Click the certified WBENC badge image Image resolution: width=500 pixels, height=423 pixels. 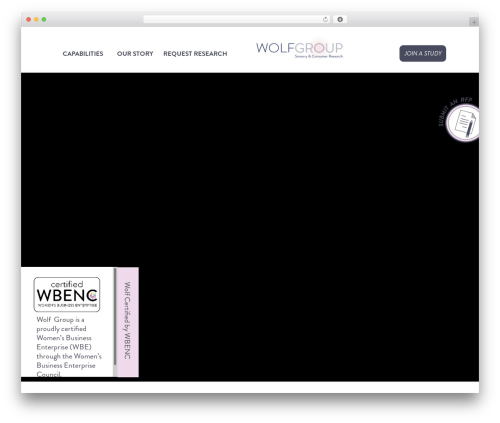pyautogui.click(x=67, y=294)
